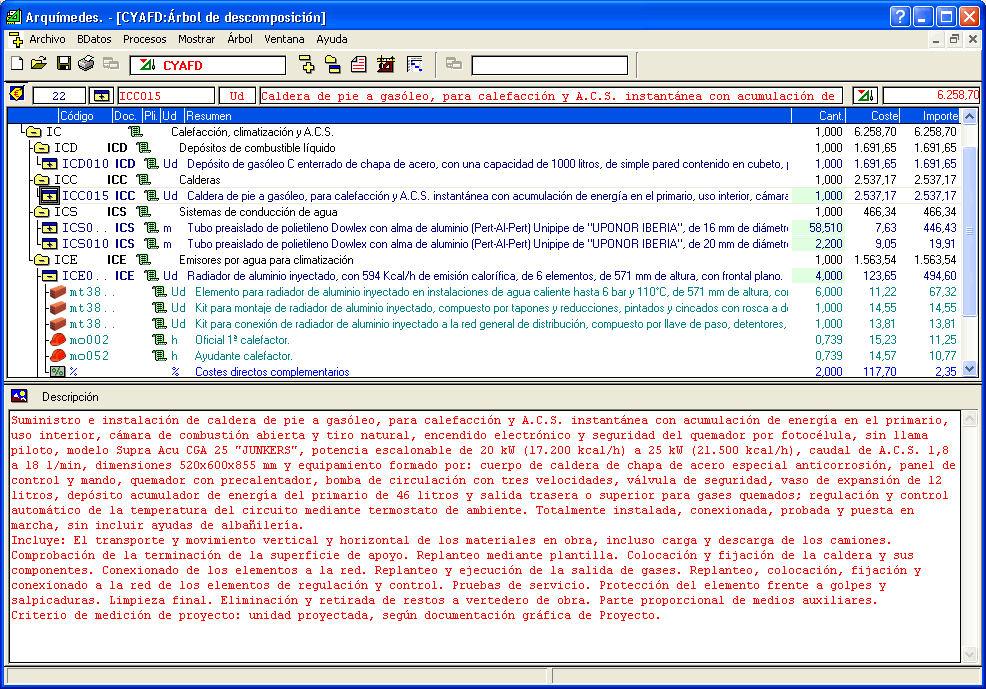Click the CYAFD database name field
Screen dimensions: 986x689
pos(208,65)
